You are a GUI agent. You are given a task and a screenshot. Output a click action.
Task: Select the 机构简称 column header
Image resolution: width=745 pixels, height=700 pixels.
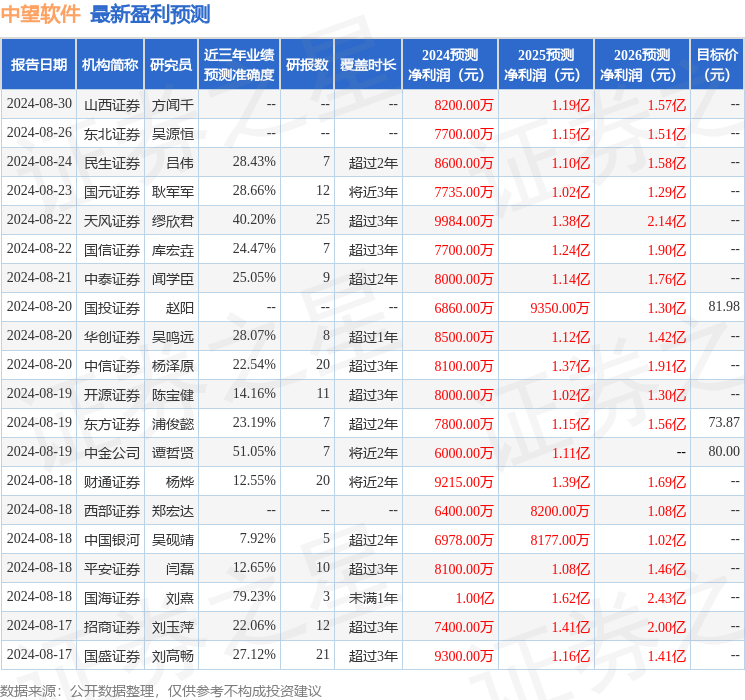coord(110,65)
